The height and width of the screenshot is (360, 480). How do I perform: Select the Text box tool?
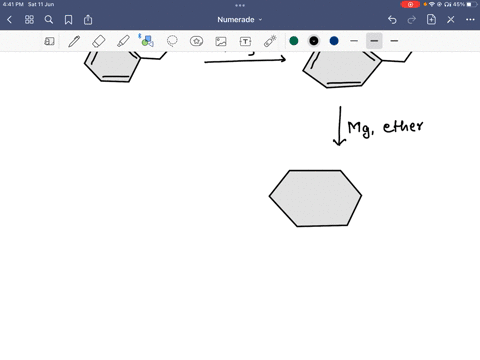click(x=245, y=41)
